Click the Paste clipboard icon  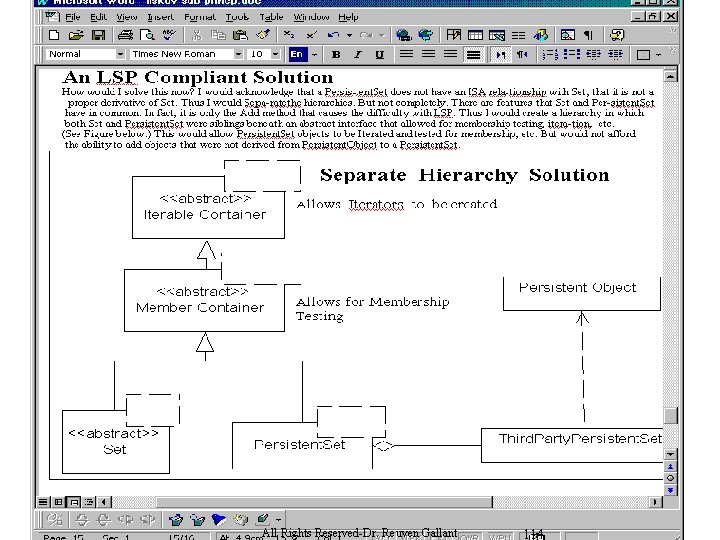pos(240,35)
